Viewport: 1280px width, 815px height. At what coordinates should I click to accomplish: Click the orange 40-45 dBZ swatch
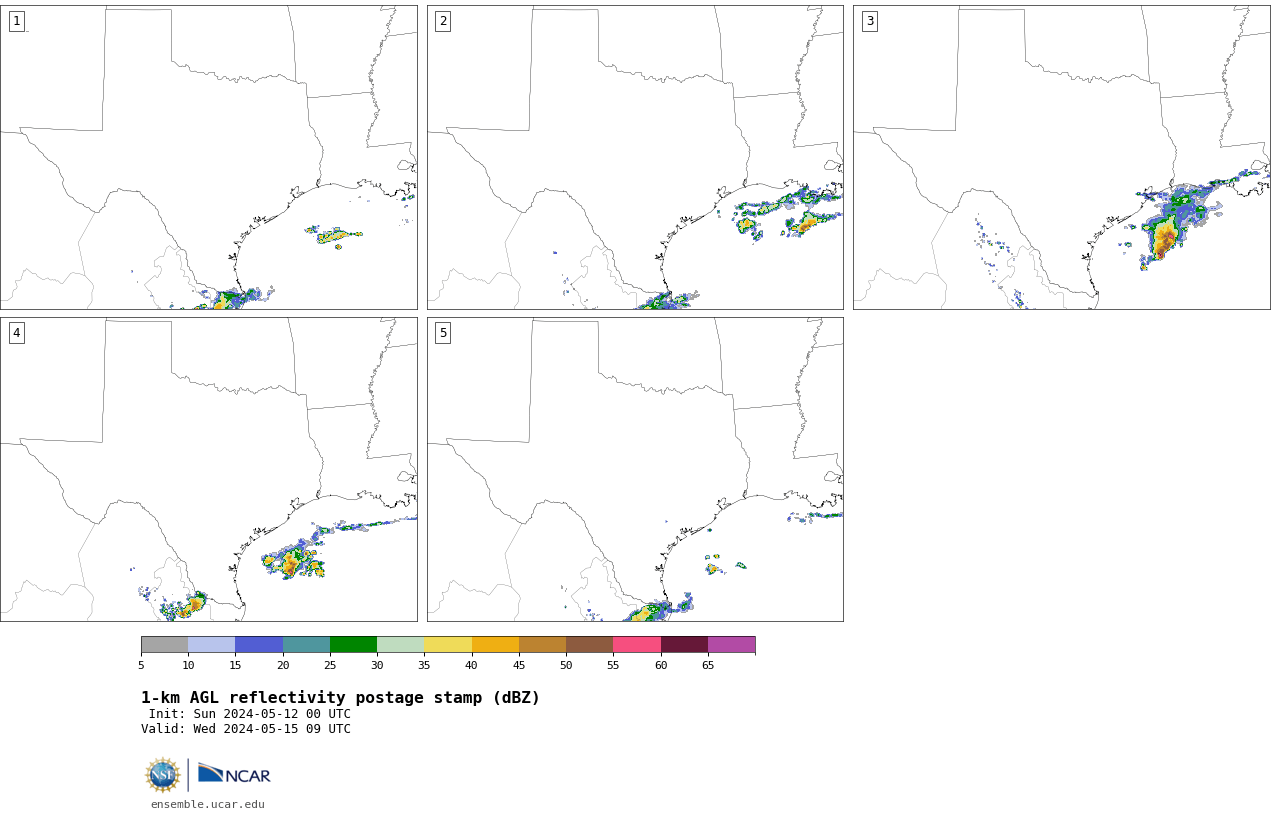495,644
